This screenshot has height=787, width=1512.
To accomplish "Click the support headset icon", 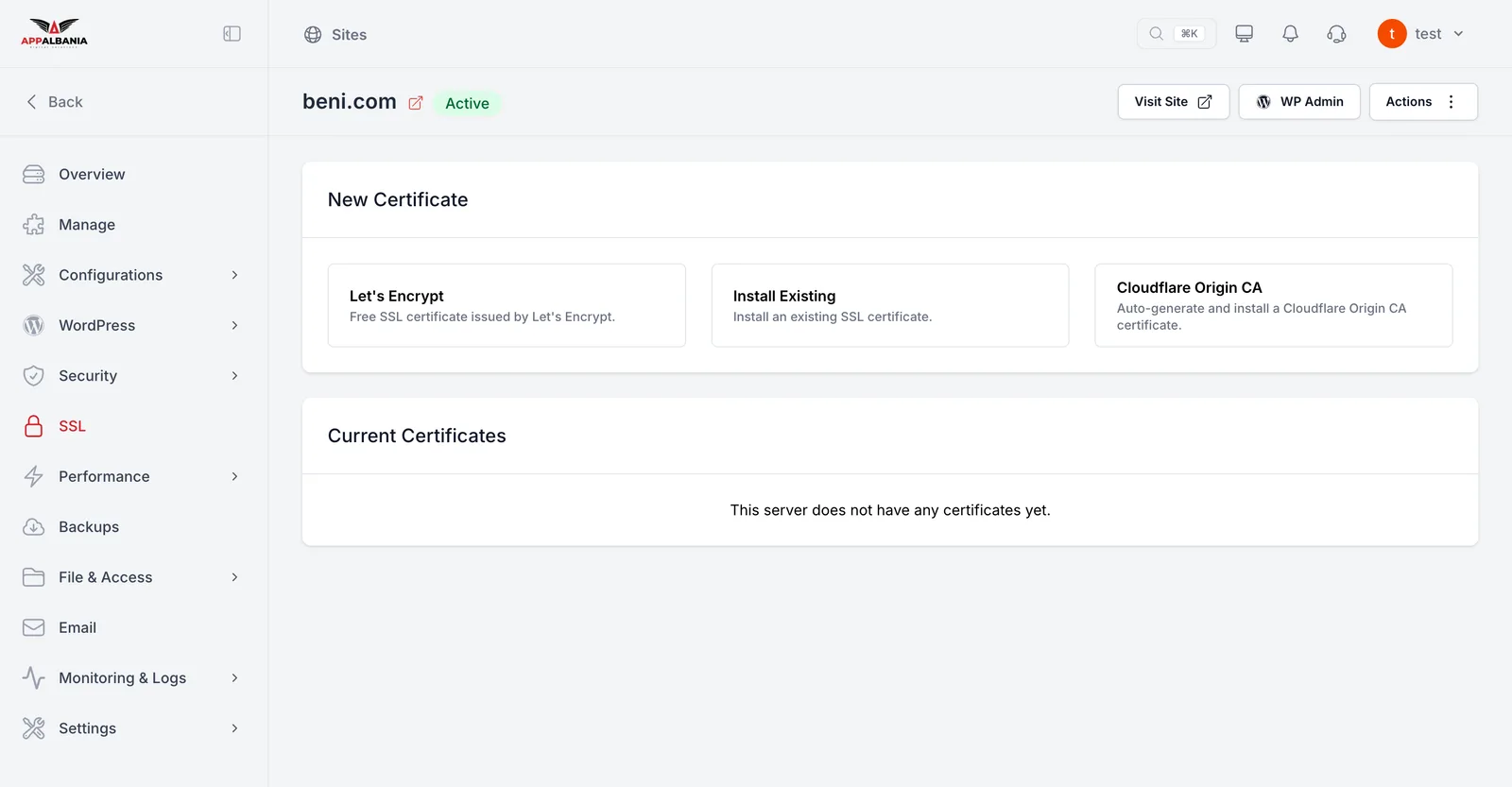I will click(1336, 34).
